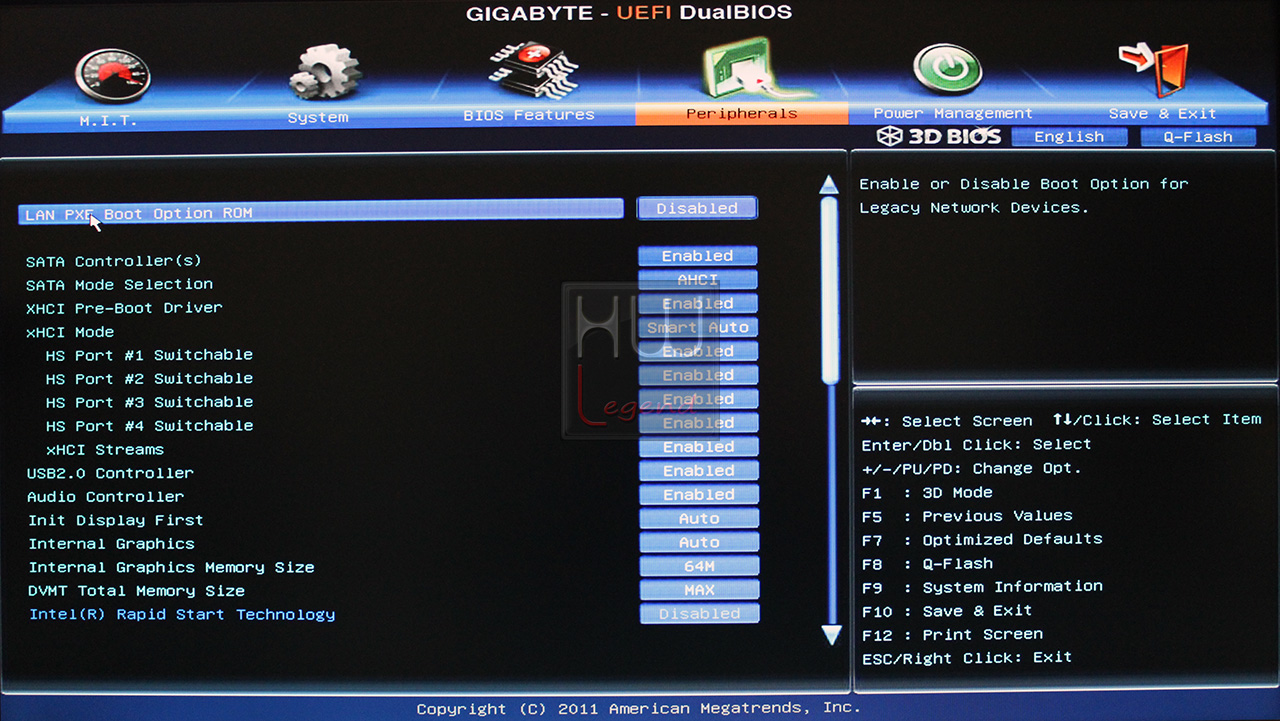Select SATA Mode Selection label
1280x721 pixels.
coord(119,285)
